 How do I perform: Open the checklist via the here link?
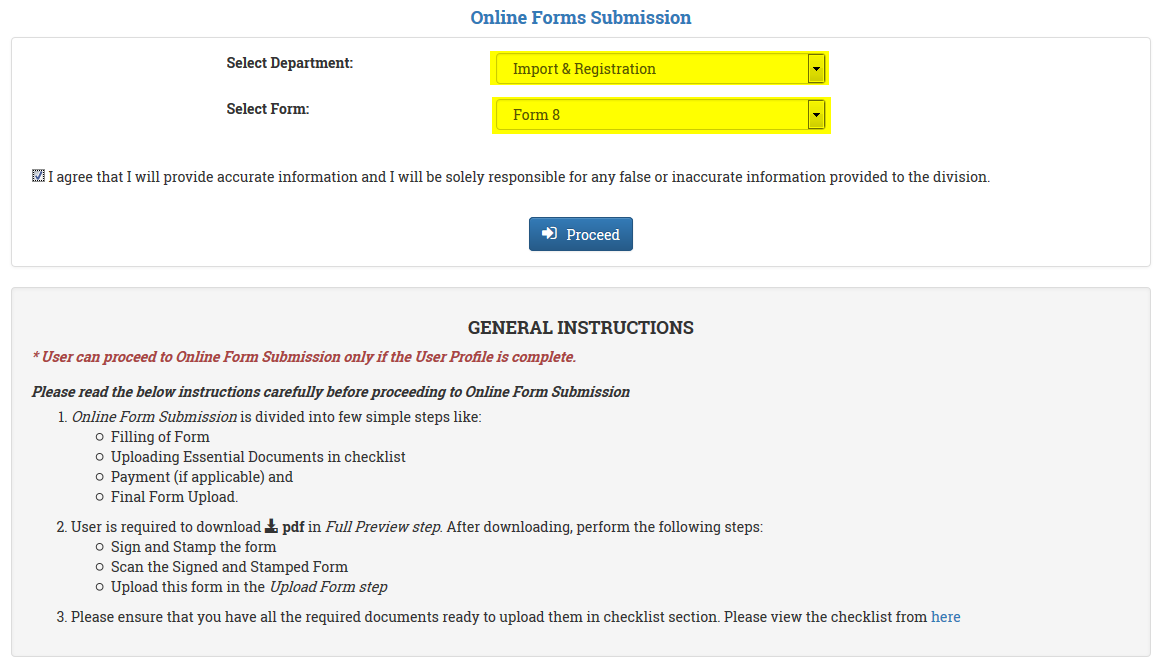click(x=946, y=617)
